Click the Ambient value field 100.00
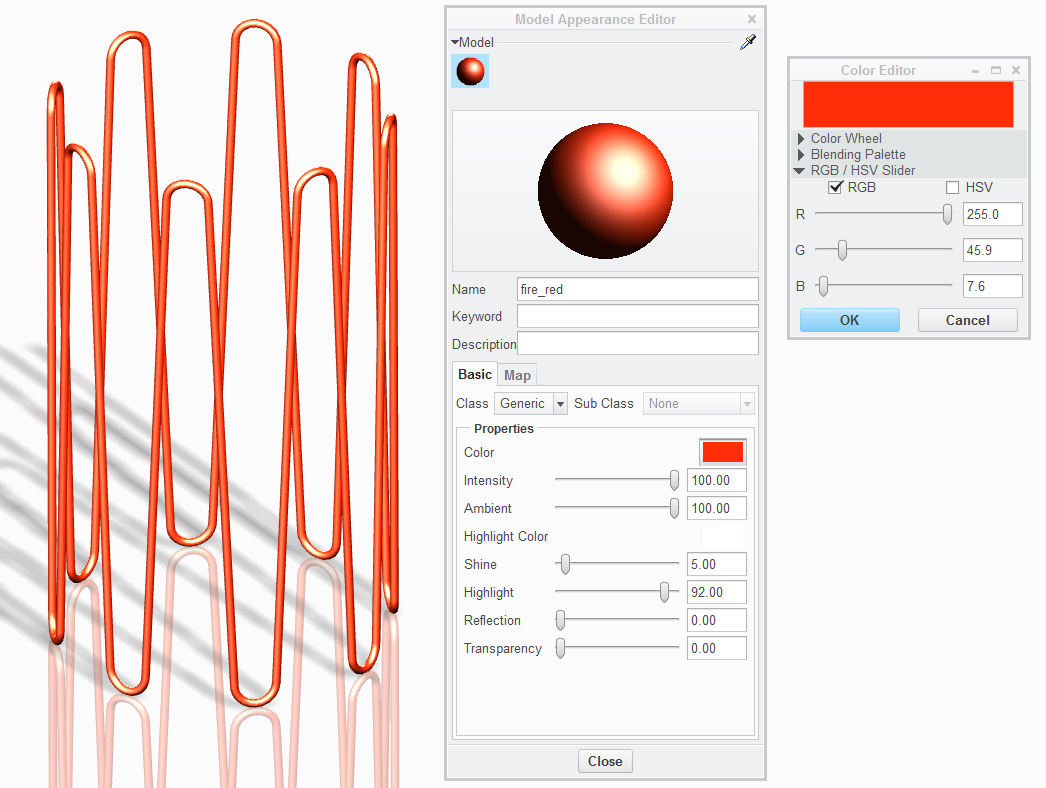This screenshot has width=1046, height=788. [x=716, y=508]
